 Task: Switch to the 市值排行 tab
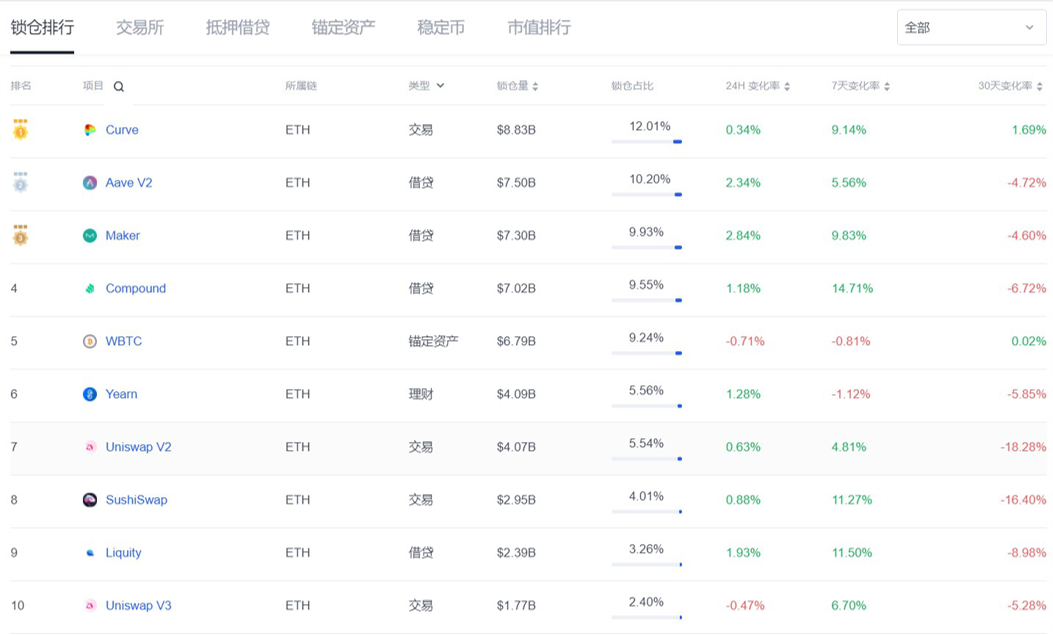tap(539, 28)
